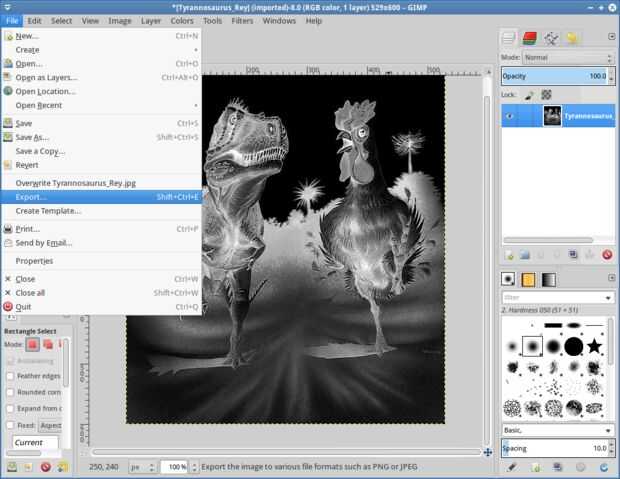Choose Quit from the File menu

[101, 307]
